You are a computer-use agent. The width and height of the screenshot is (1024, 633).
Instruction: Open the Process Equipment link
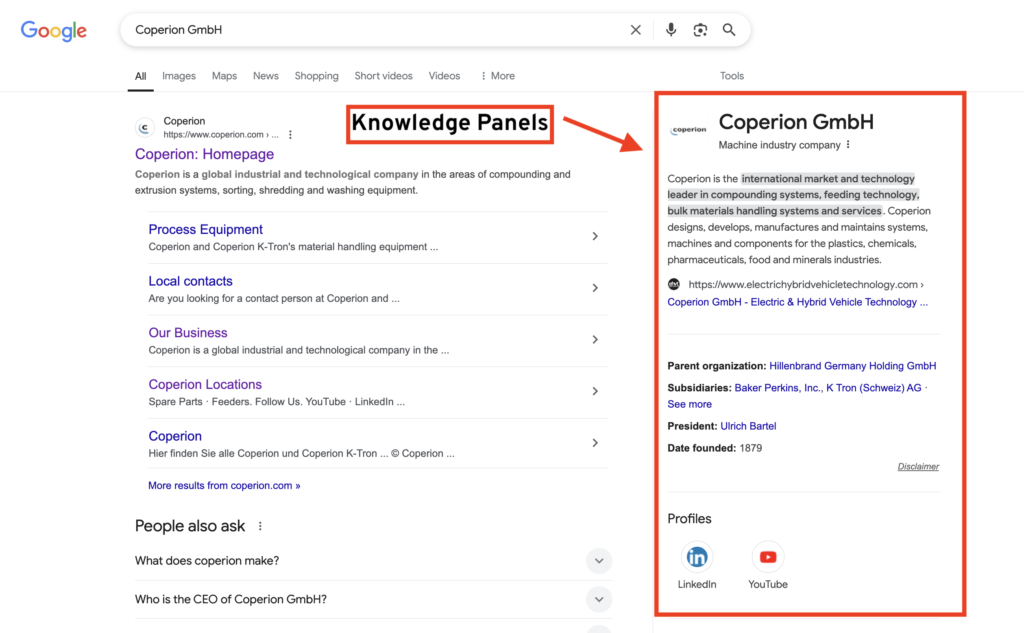point(206,229)
